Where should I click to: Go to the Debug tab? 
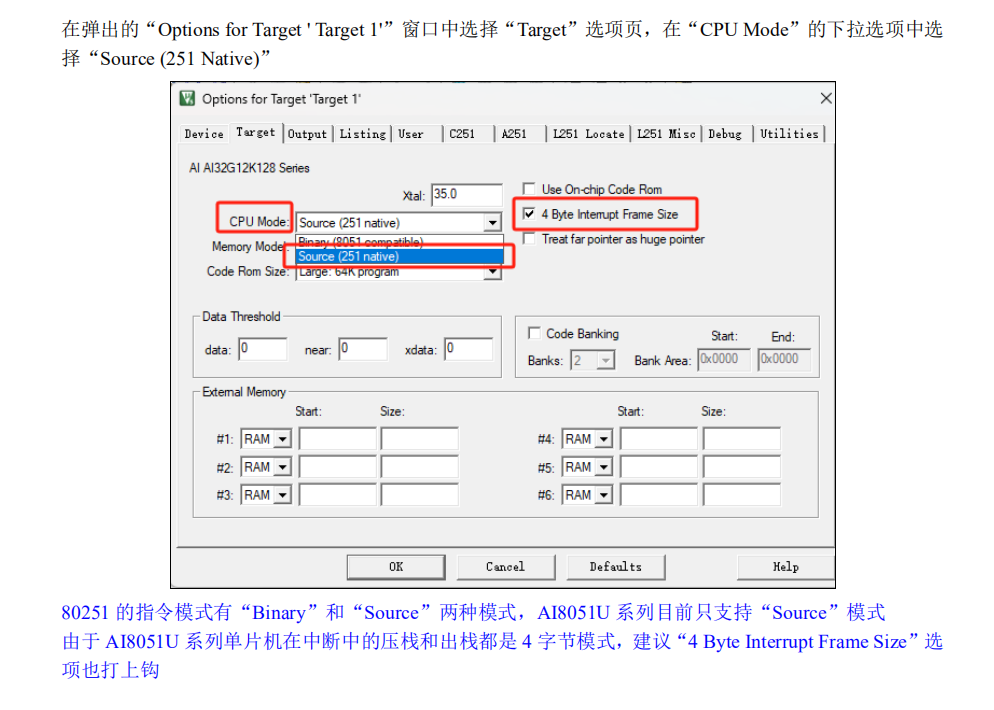coord(725,134)
